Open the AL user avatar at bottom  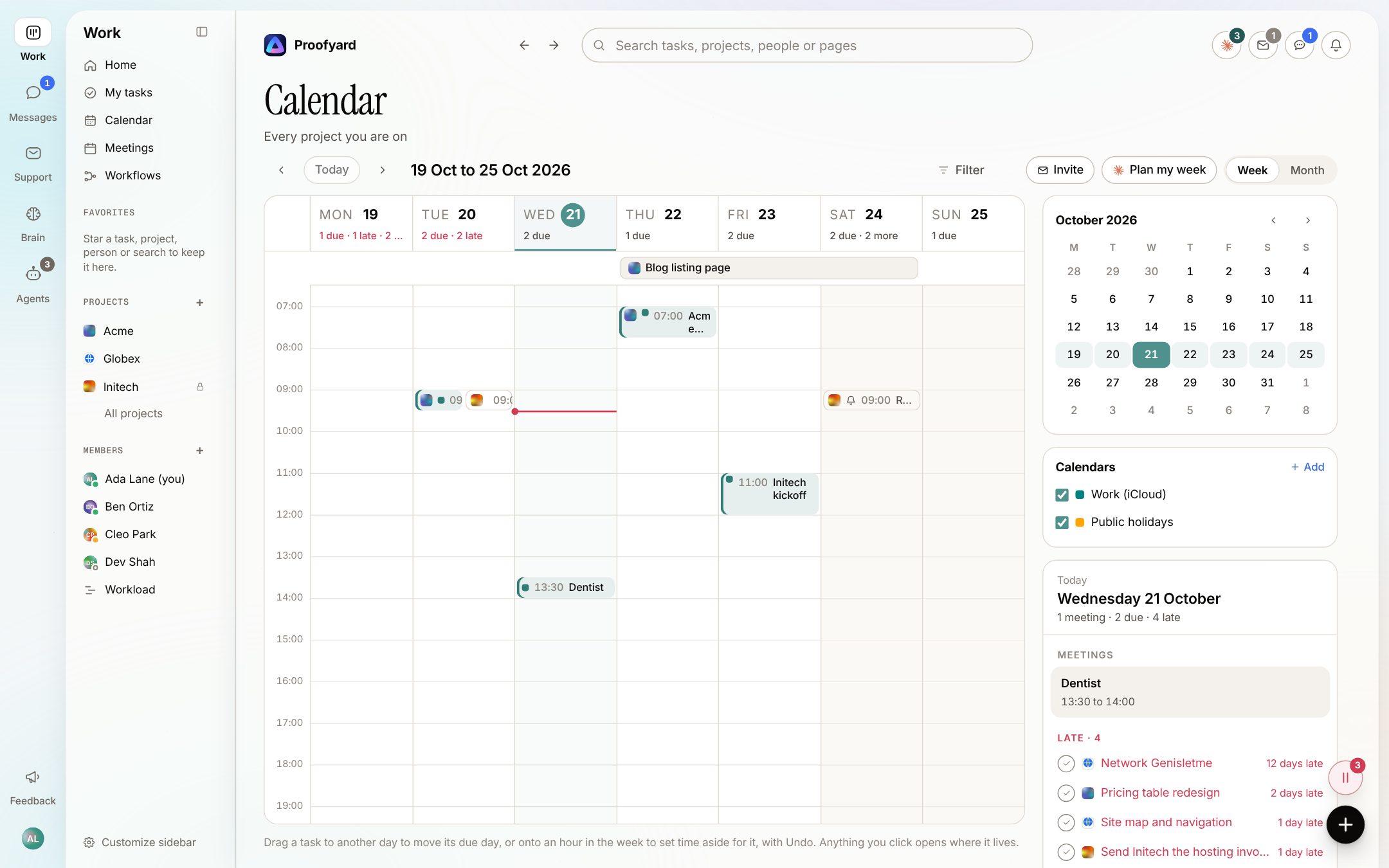tap(33, 838)
